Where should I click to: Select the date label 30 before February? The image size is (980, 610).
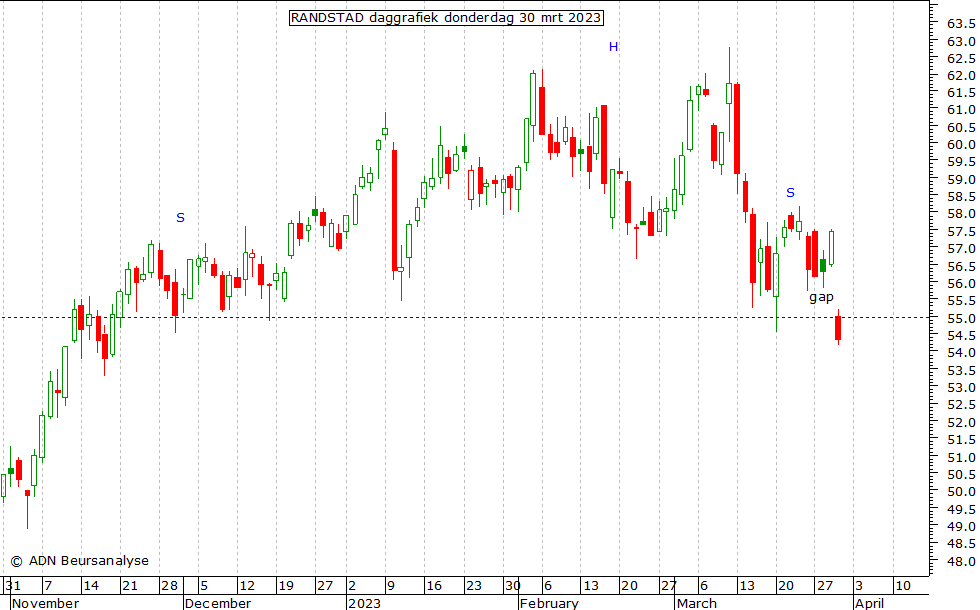pyautogui.click(x=512, y=586)
